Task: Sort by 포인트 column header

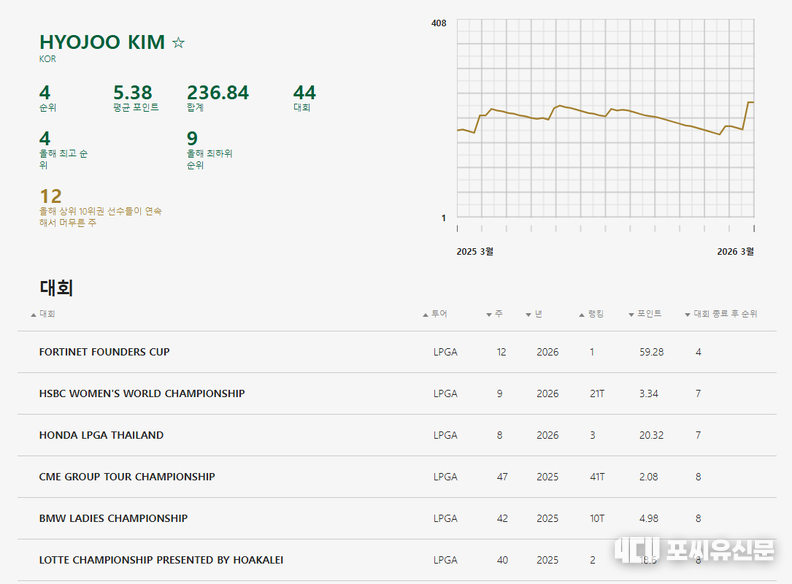Action: click(645, 314)
